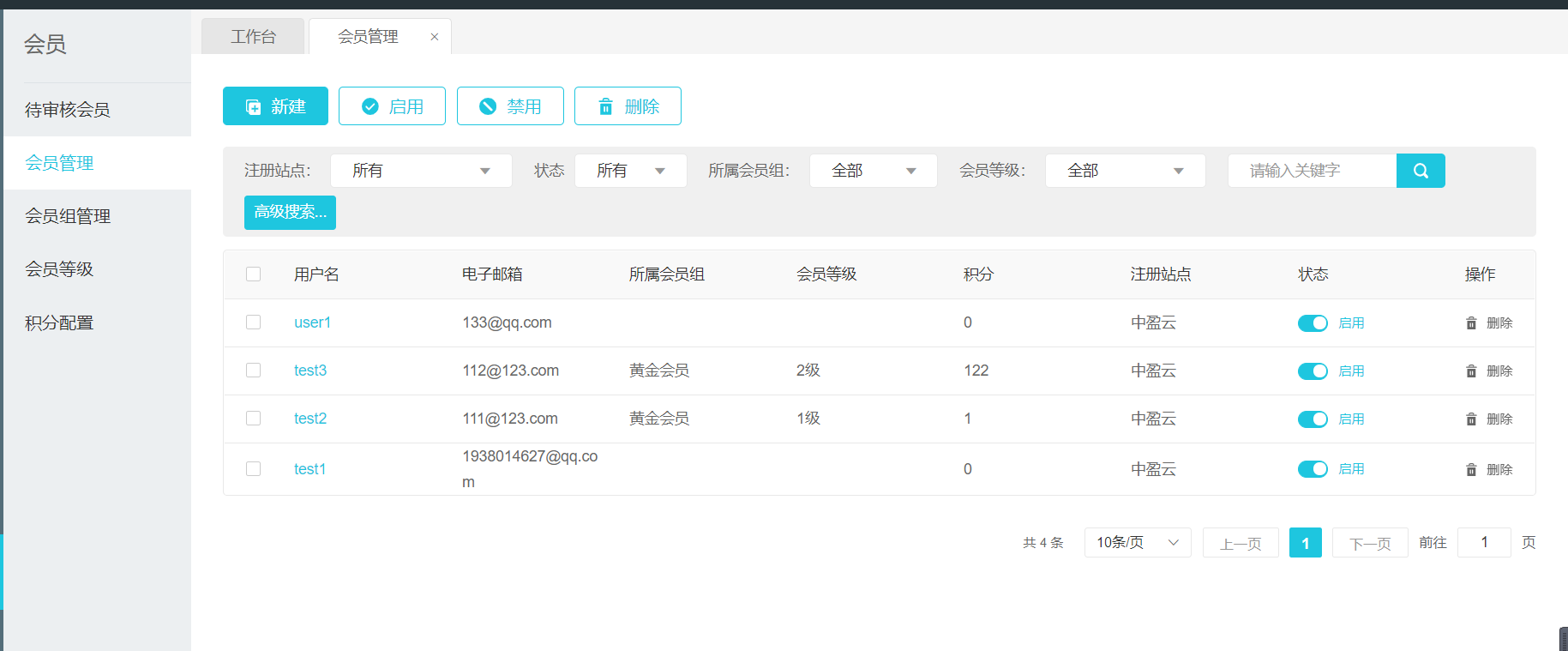Click the 新建 button with plus icon

275,106
